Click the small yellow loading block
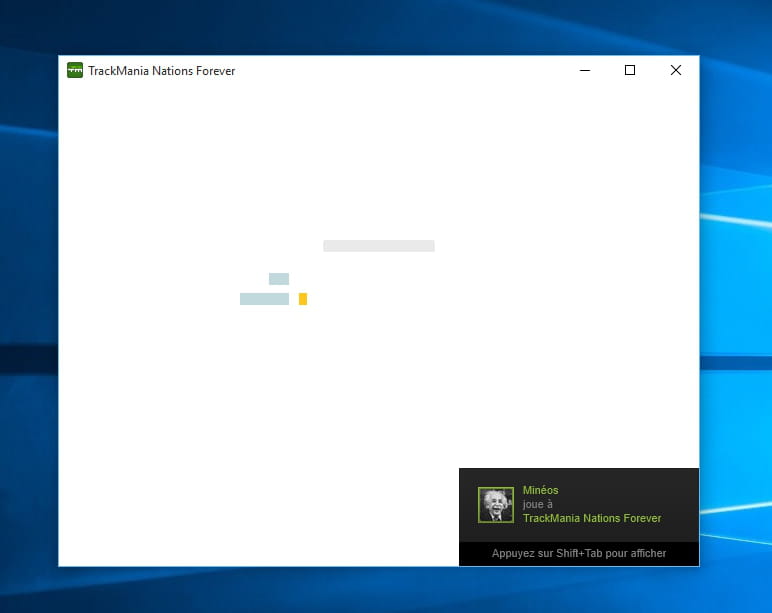 point(303,299)
